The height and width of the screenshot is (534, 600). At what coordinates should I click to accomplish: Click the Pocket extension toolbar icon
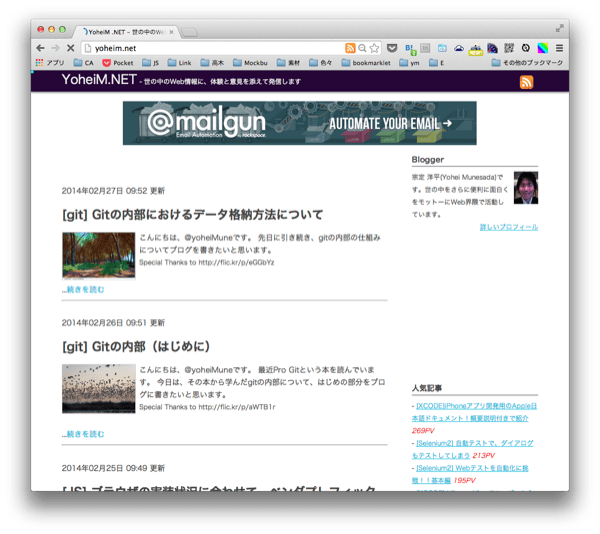(x=392, y=48)
